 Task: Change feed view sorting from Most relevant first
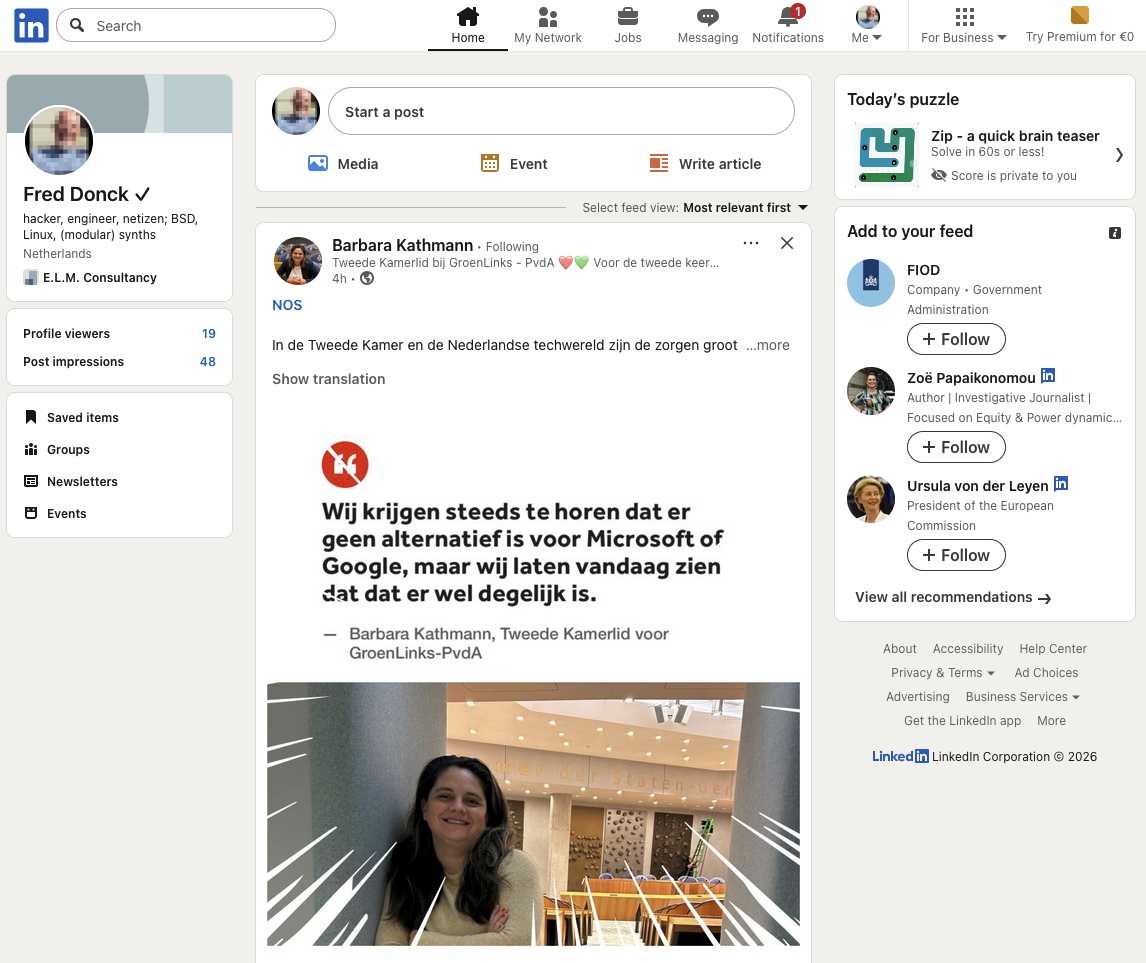pos(744,208)
